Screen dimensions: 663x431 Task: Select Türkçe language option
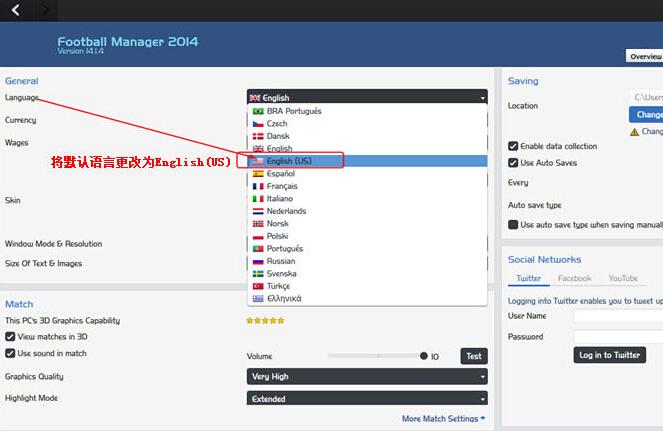pos(367,286)
